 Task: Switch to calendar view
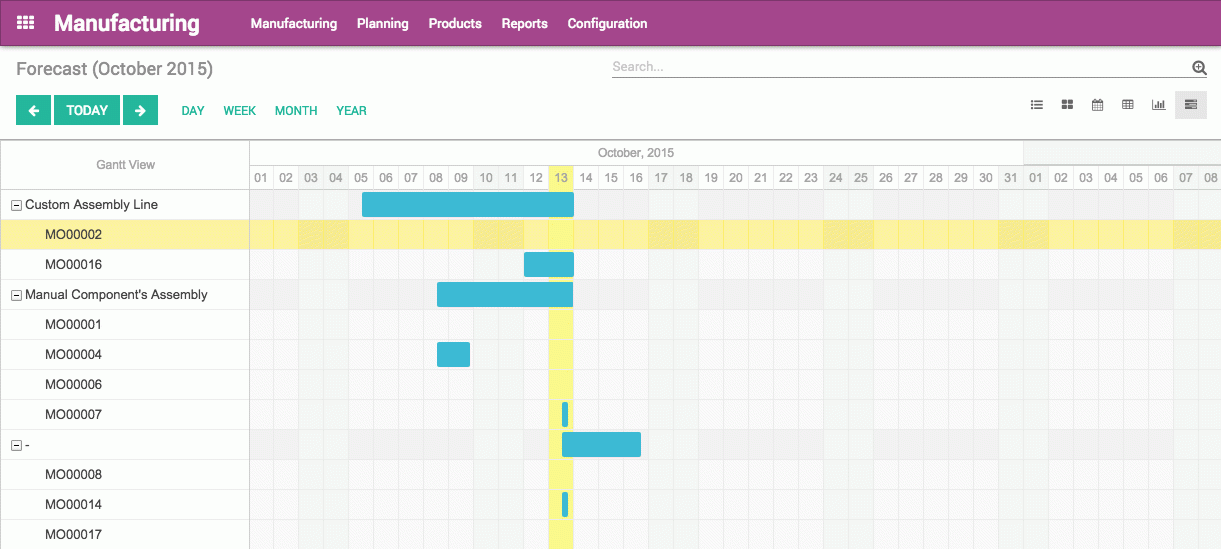1097,105
